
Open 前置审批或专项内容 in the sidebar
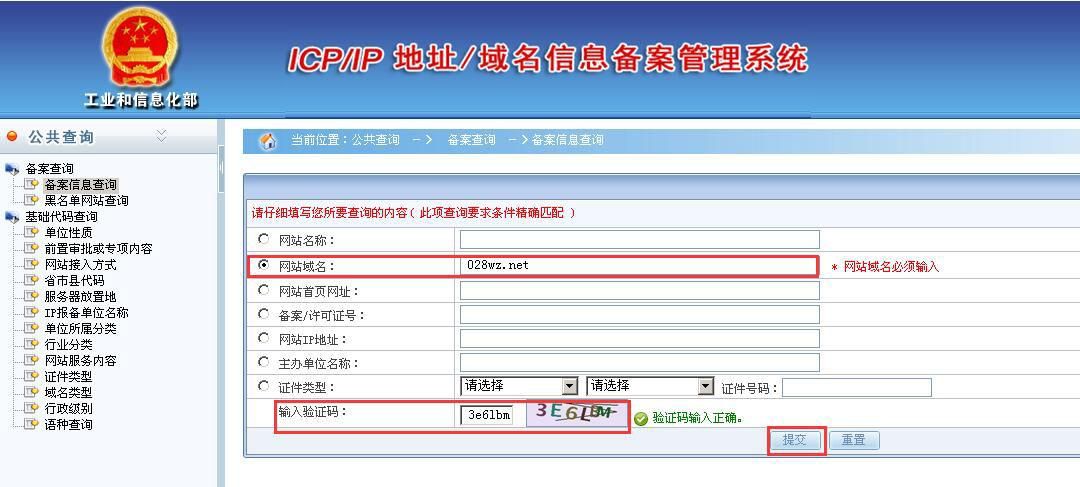click(98, 249)
